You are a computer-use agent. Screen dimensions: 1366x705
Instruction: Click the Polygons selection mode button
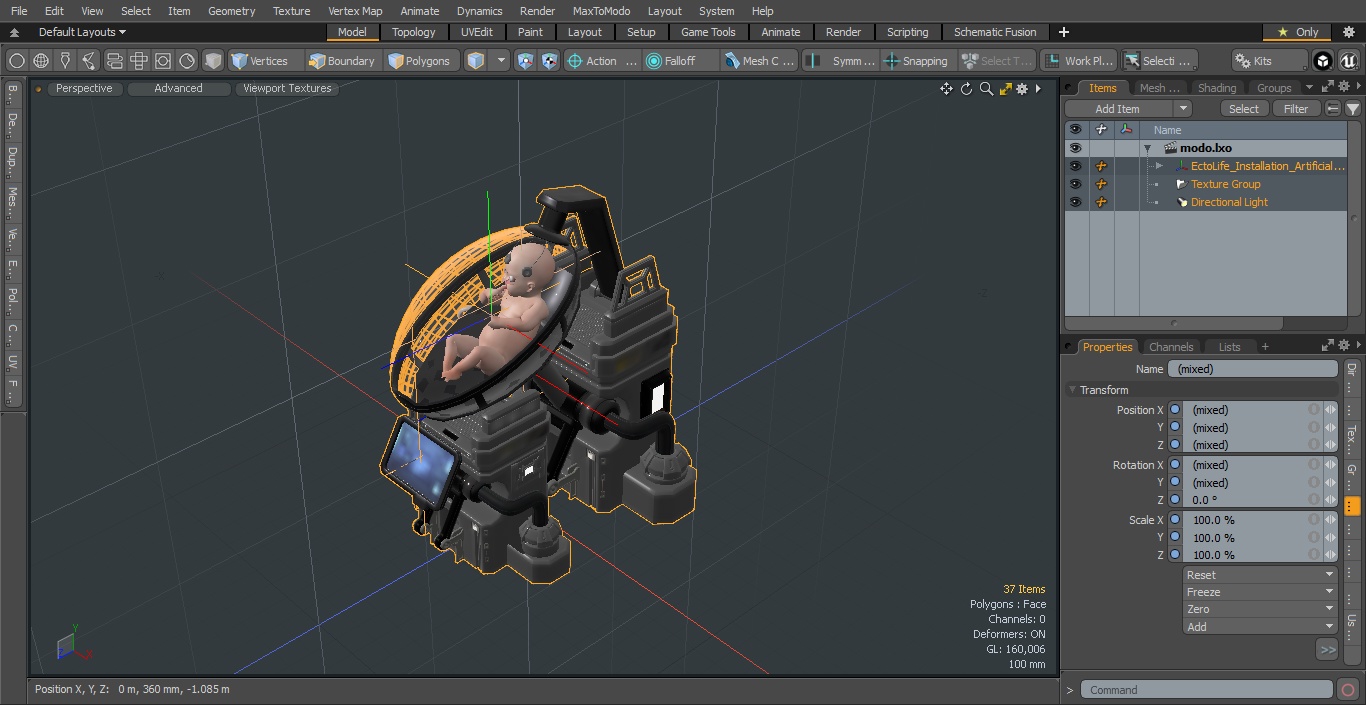click(x=420, y=61)
